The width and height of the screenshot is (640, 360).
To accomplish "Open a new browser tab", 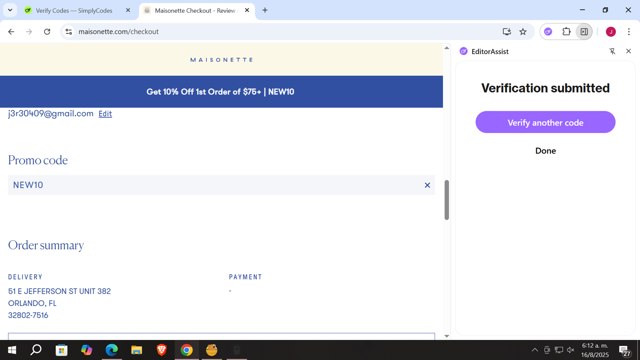I will click(x=265, y=10).
